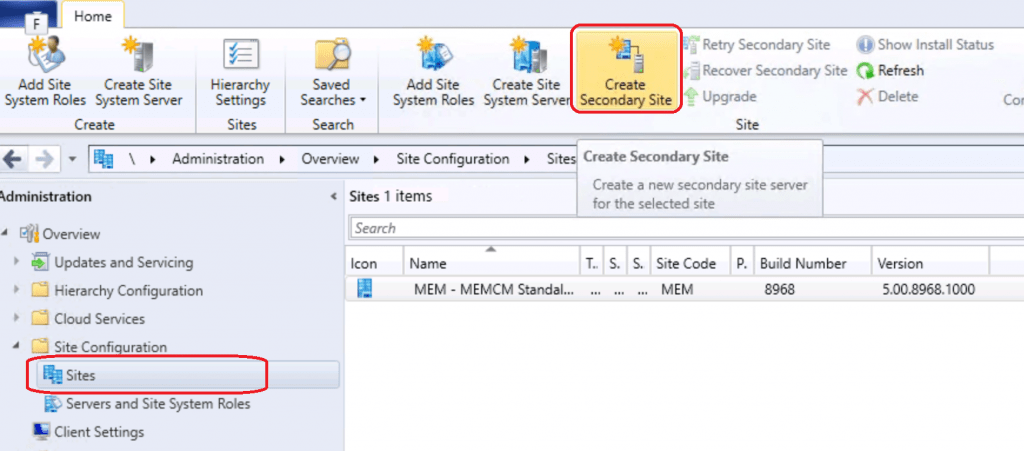The image size is (1024, 451).
Task: Select Updates and Servicing
Action: [x=123, y=262]
